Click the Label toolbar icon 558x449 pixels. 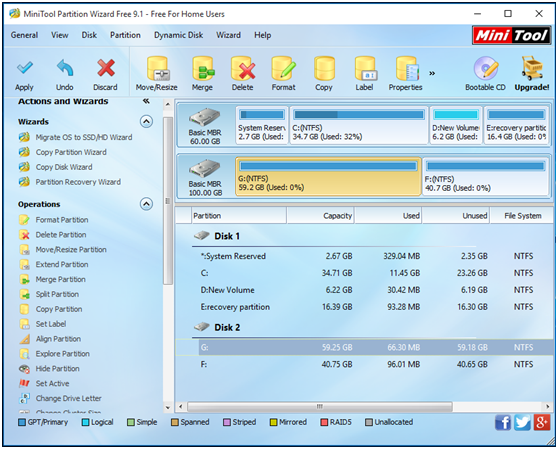pyautogui.click(x=365, y=68)
